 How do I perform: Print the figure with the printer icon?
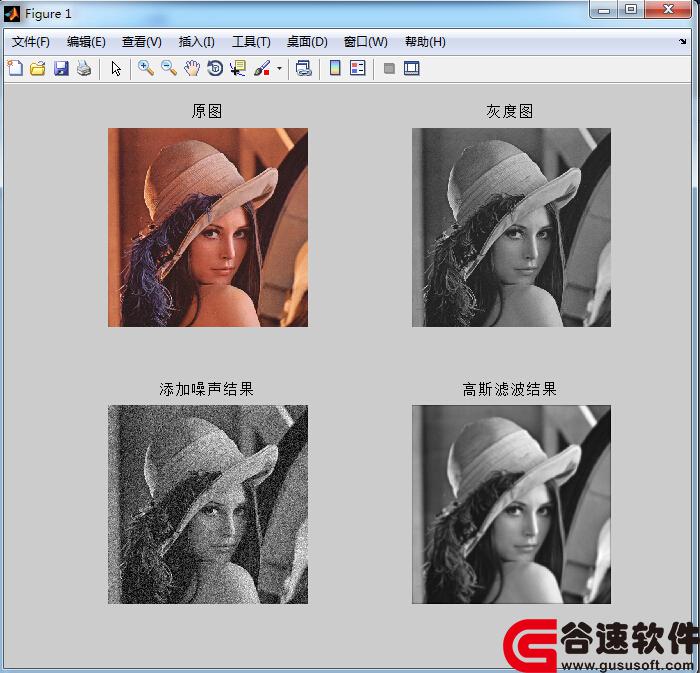coord(84,68)
